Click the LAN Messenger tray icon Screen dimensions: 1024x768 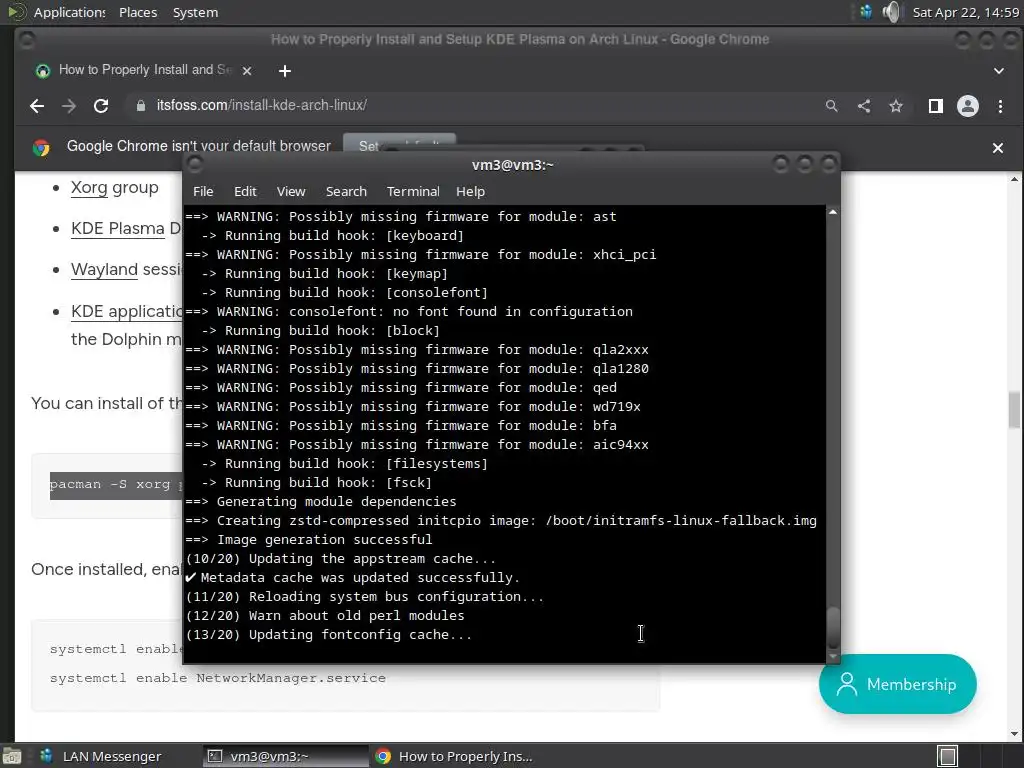pyautogui.click(x=865, y=12)
